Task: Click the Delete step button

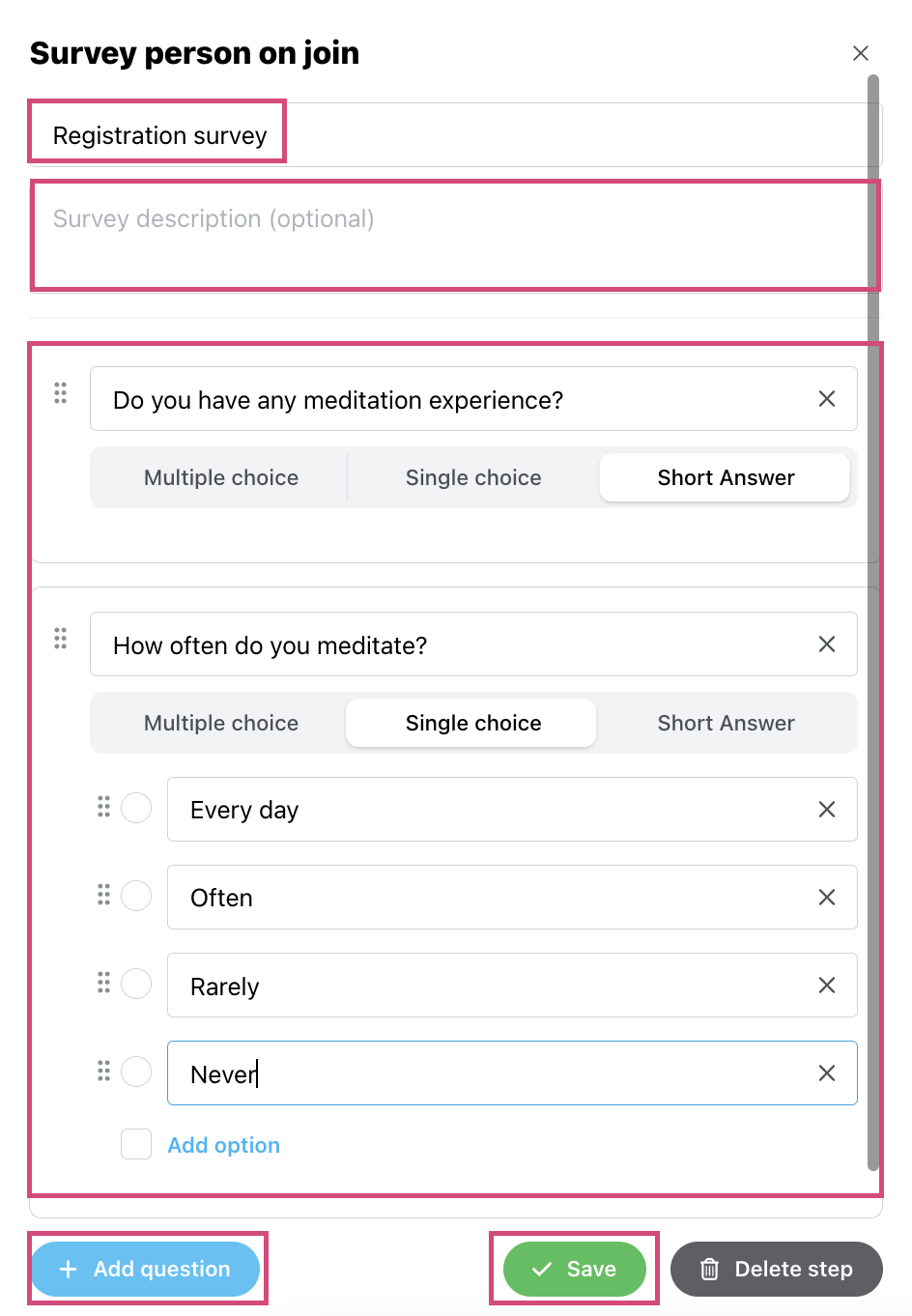Action: point(777,1269)
